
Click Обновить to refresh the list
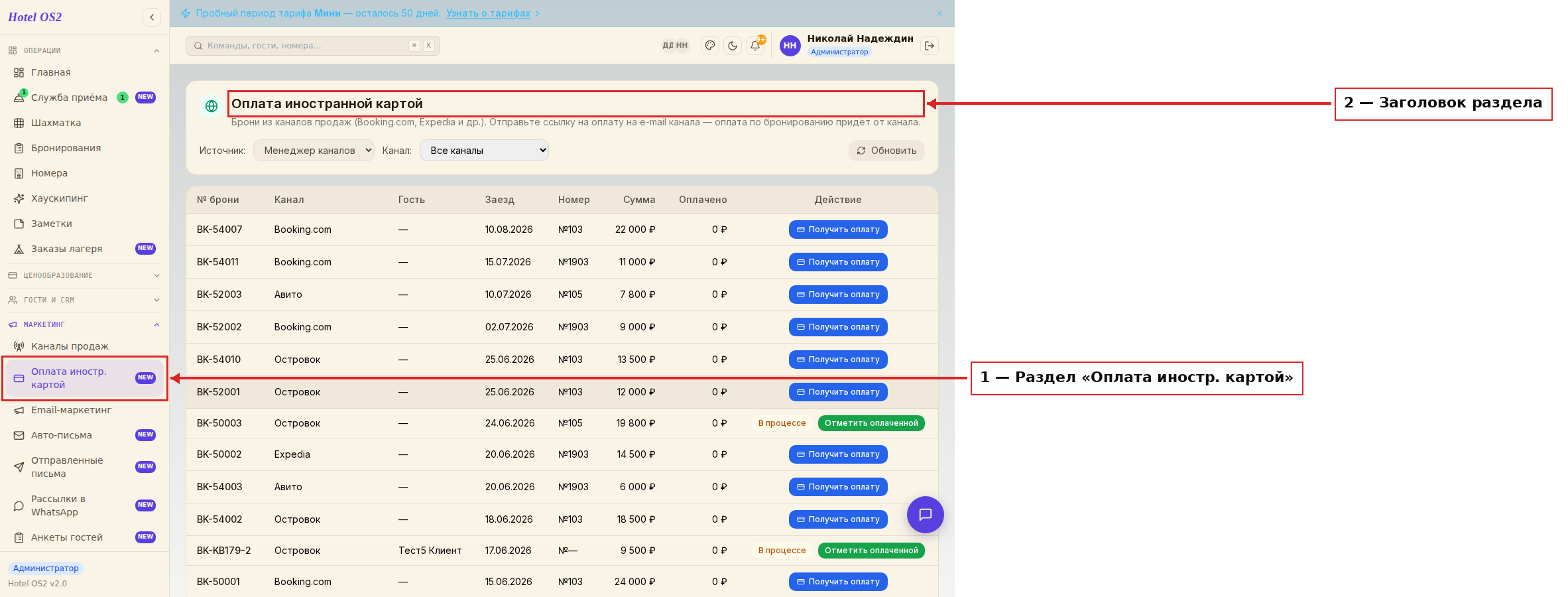pyautogui.click(x=886, y=151)
